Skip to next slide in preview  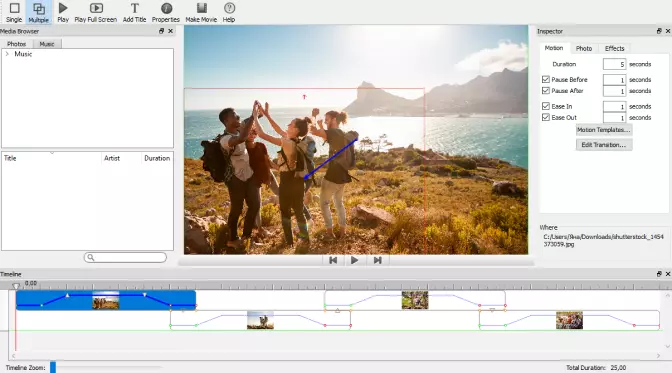(378, 260)
